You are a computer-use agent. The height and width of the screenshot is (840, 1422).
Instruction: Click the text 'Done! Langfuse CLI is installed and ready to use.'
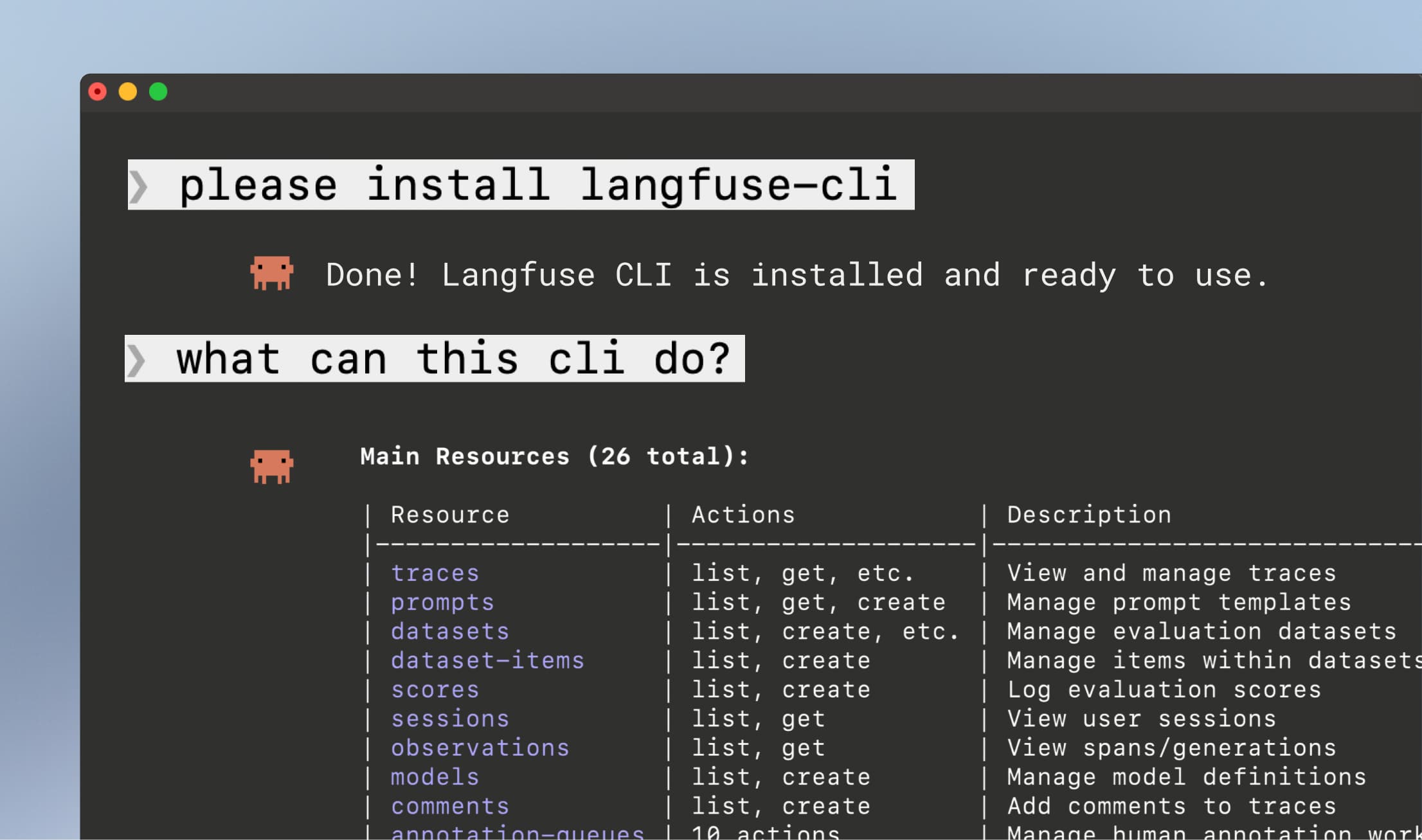(x=797, y=275)
